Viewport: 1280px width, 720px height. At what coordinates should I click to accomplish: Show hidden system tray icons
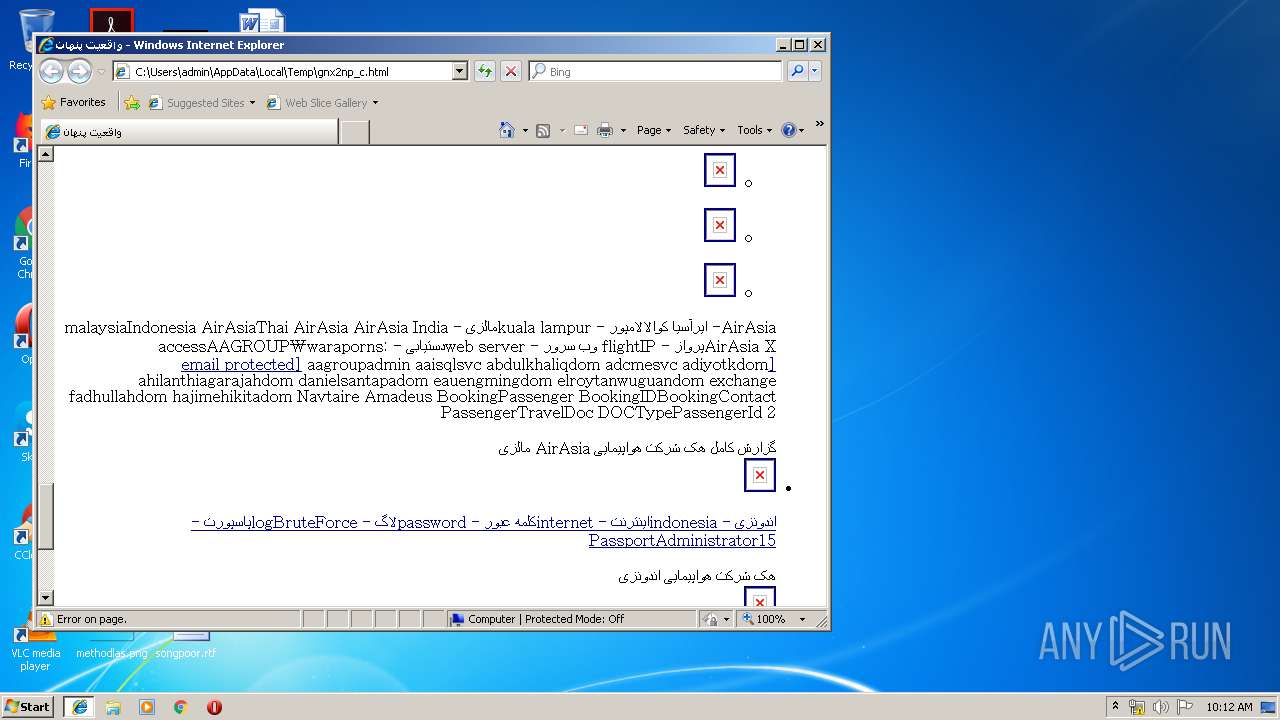[x=1115, y=707]
